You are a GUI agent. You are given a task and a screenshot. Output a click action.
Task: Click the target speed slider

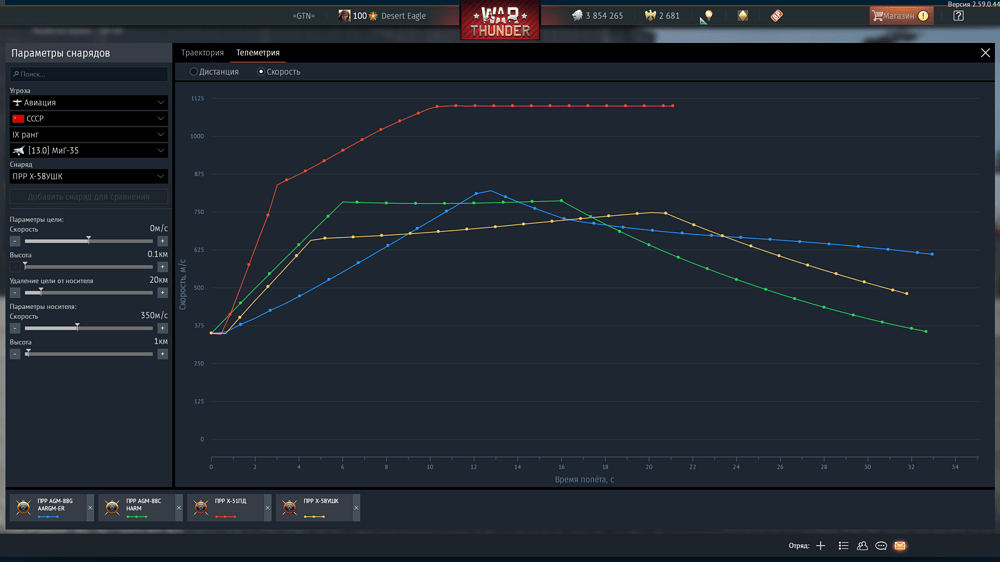pyautogui.click(x=89, y=241)
